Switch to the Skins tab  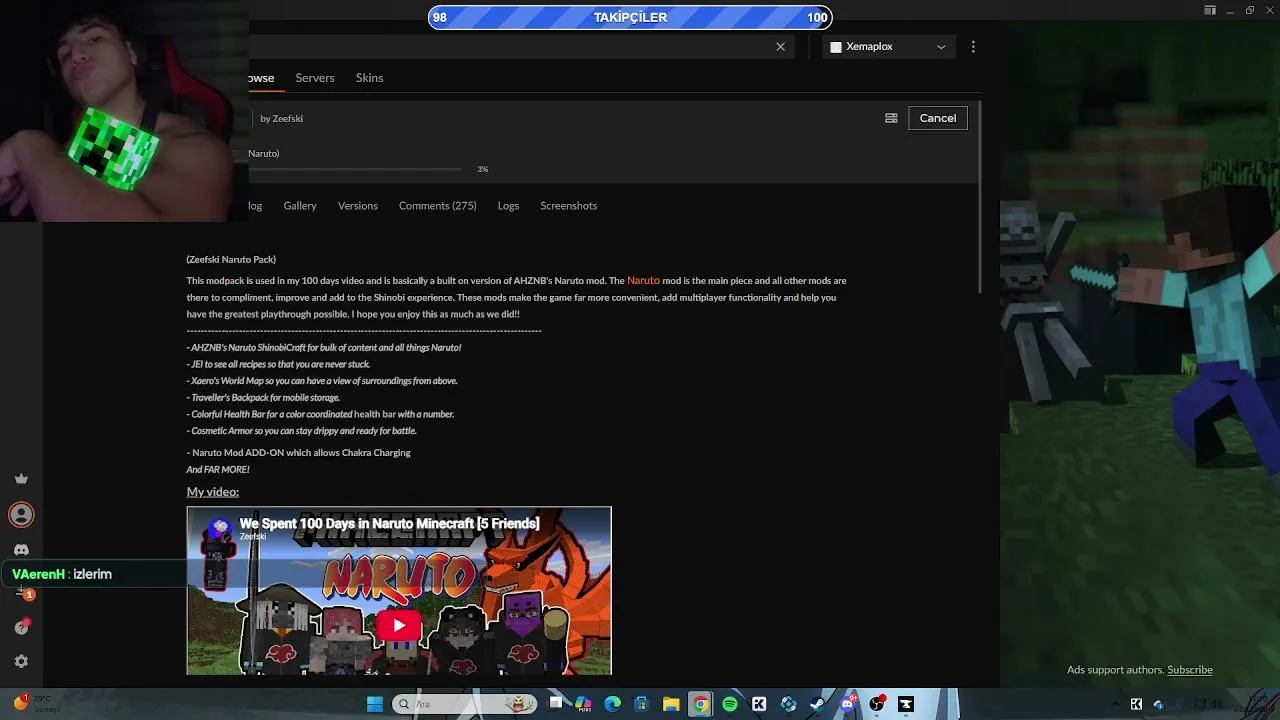click(x=369, y=78)
